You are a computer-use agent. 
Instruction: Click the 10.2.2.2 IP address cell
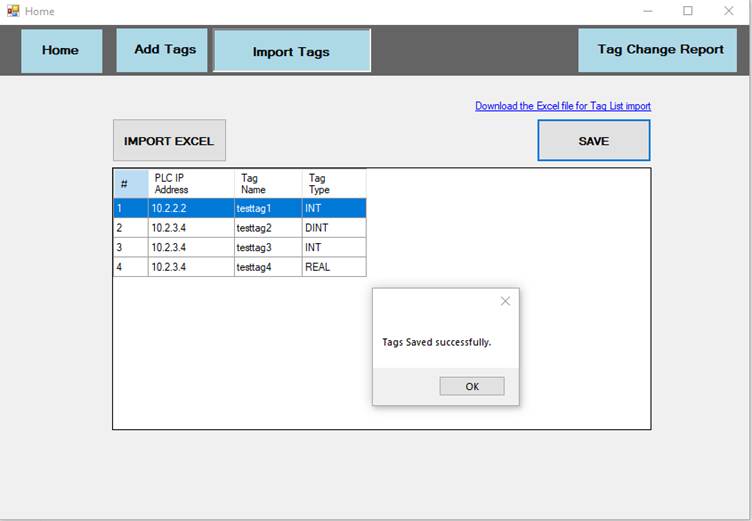pos(190,208)
